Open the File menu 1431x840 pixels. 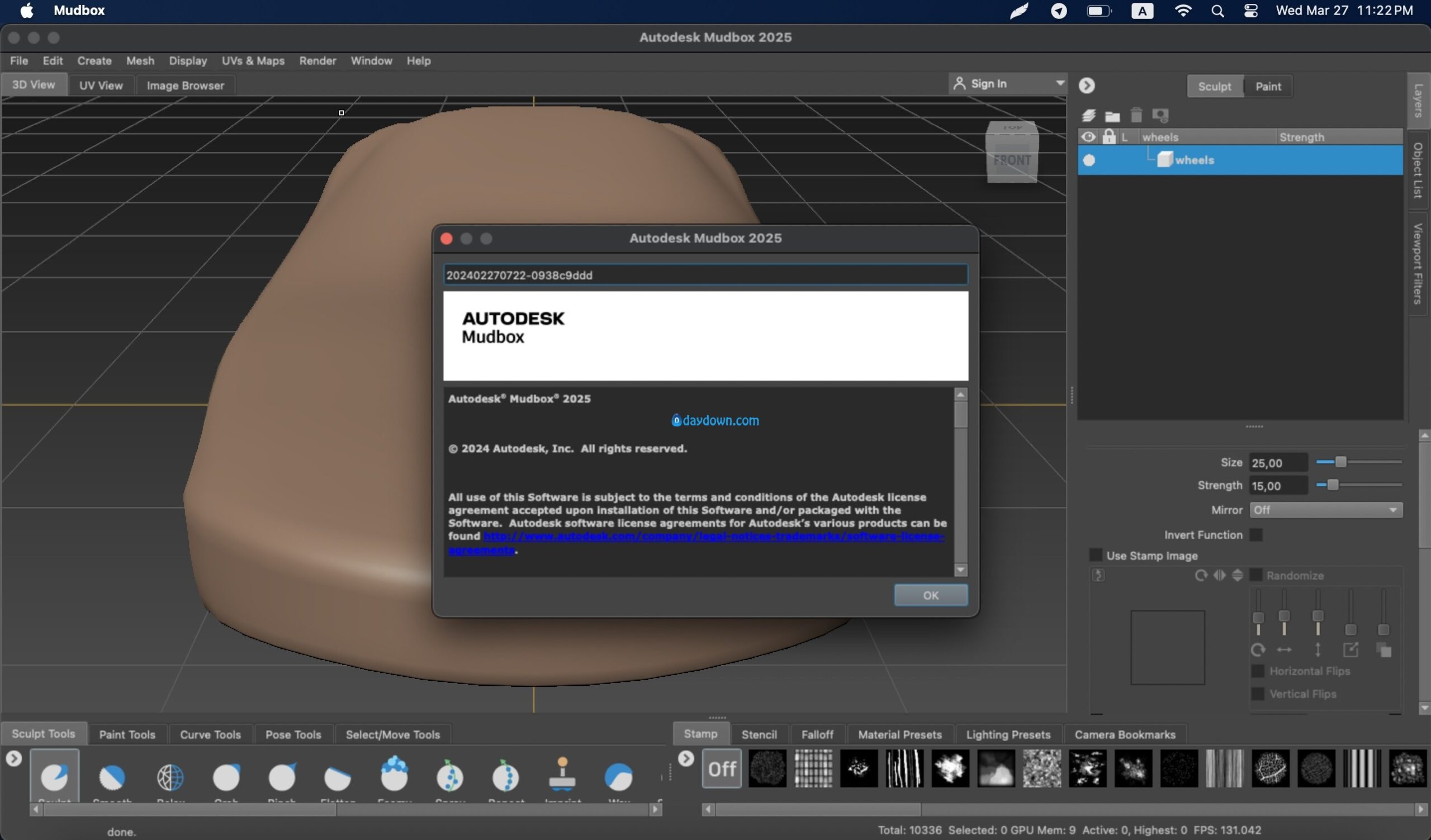tap(19, 61)
